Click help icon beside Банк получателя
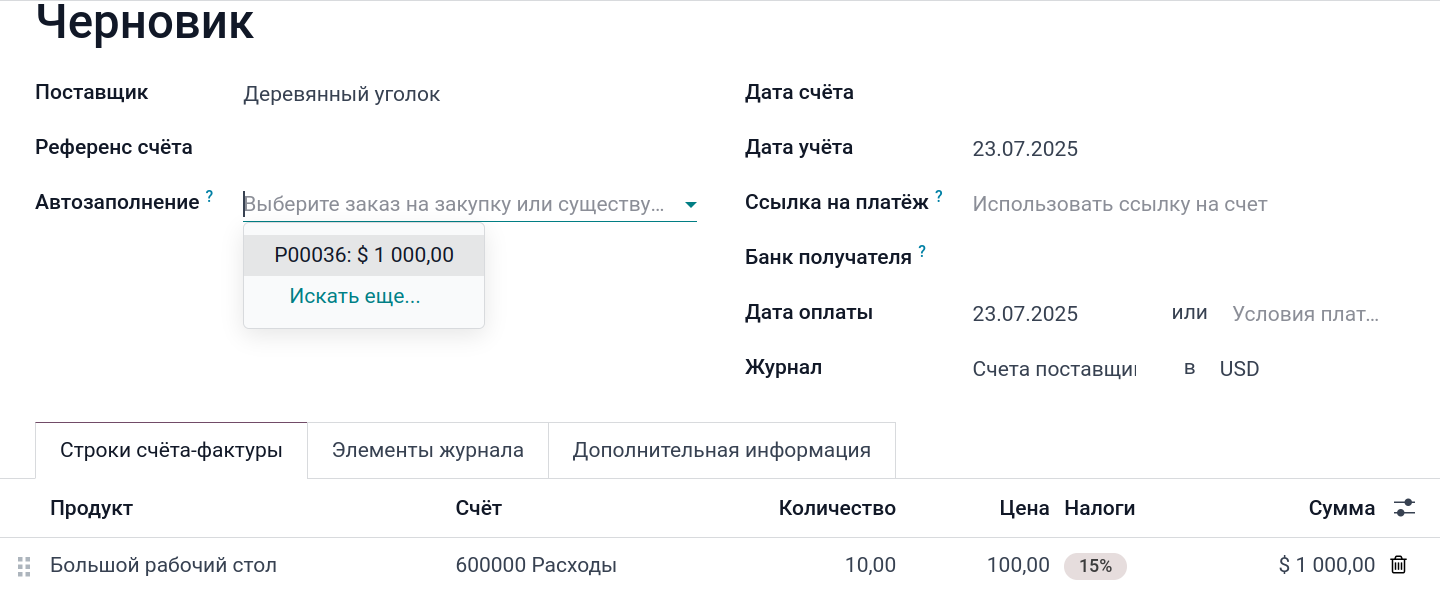Screen dimensions: 1440x593 tap(922, 252)
